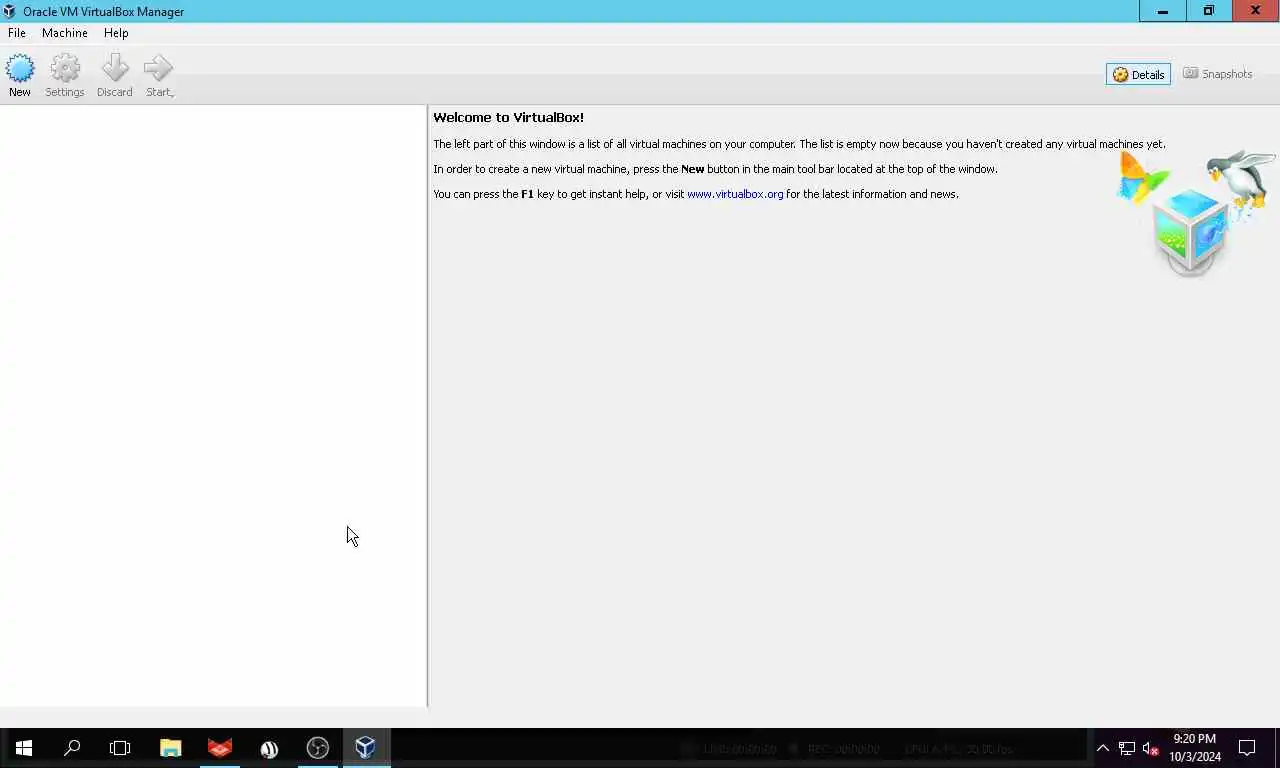Click the VirtualBox title bar icon
This screenshot has width=1280, height=768.
pos(9,11)
